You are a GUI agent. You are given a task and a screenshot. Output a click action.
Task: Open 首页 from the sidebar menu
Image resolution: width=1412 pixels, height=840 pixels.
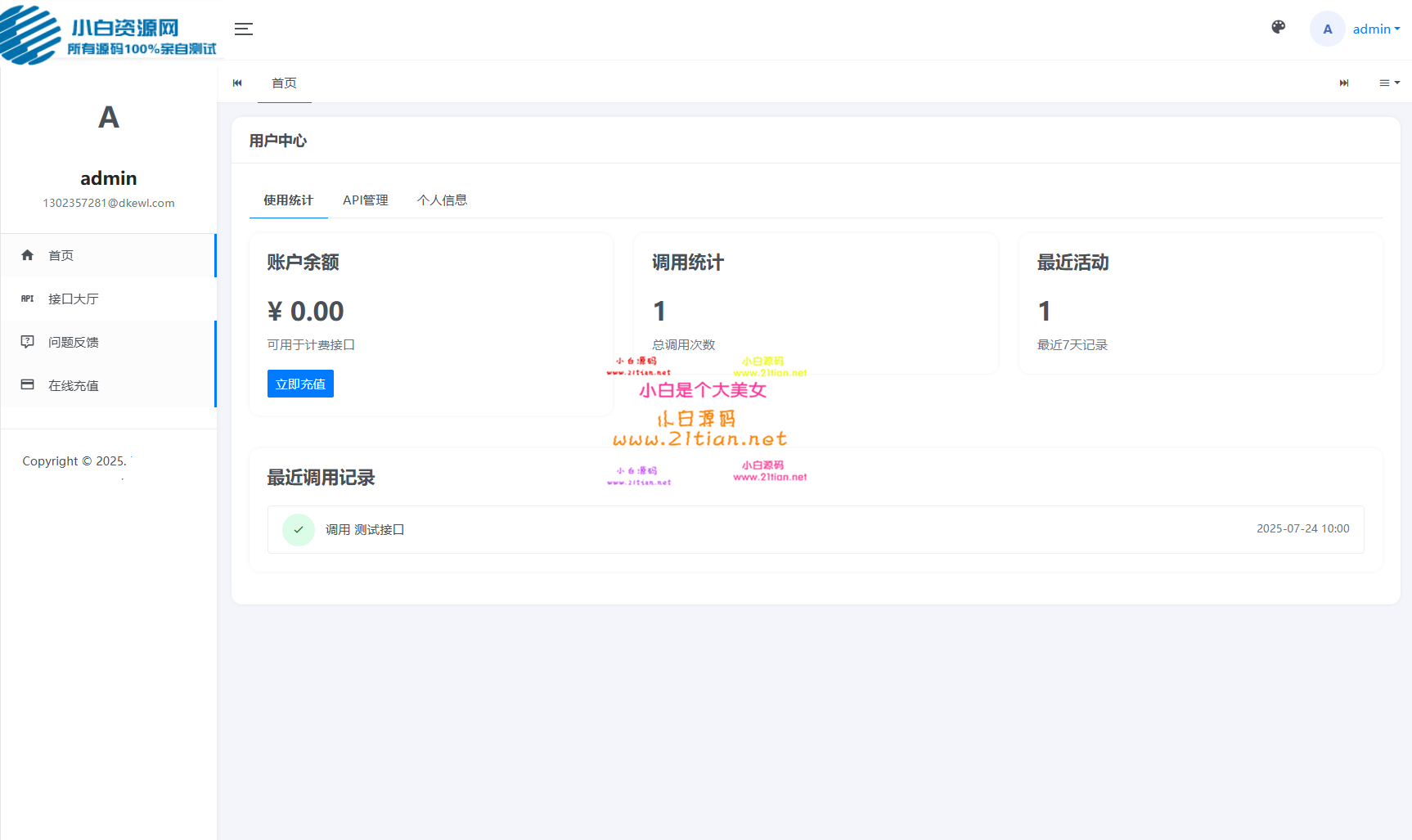(61, 254)
